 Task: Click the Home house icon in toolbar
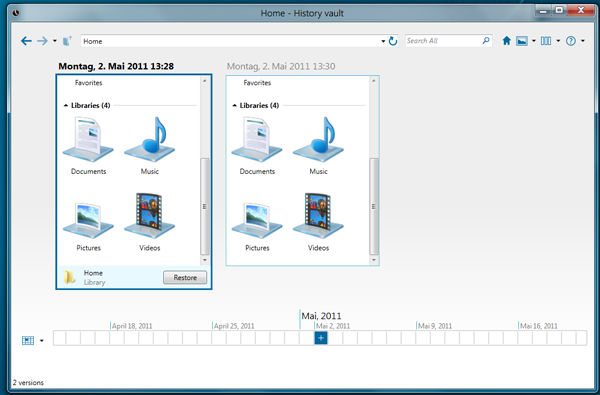coord(507,41)
